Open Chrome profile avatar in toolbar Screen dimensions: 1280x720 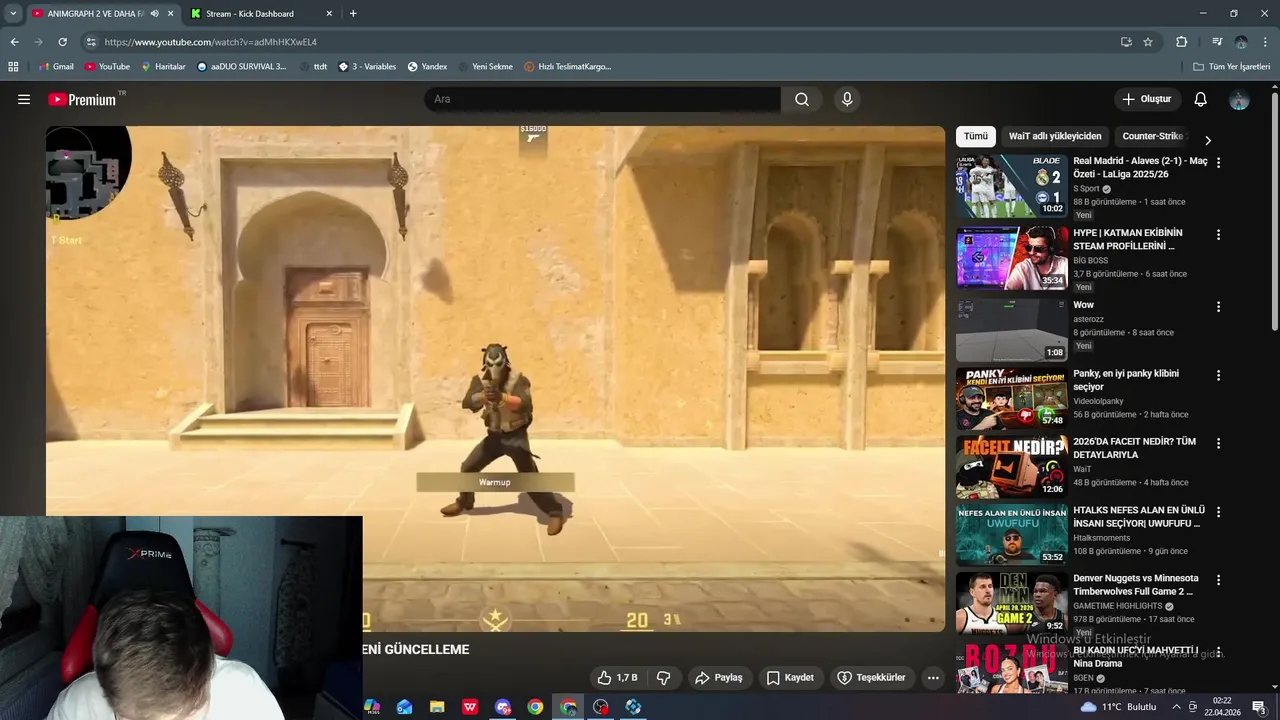[1241, 42]
